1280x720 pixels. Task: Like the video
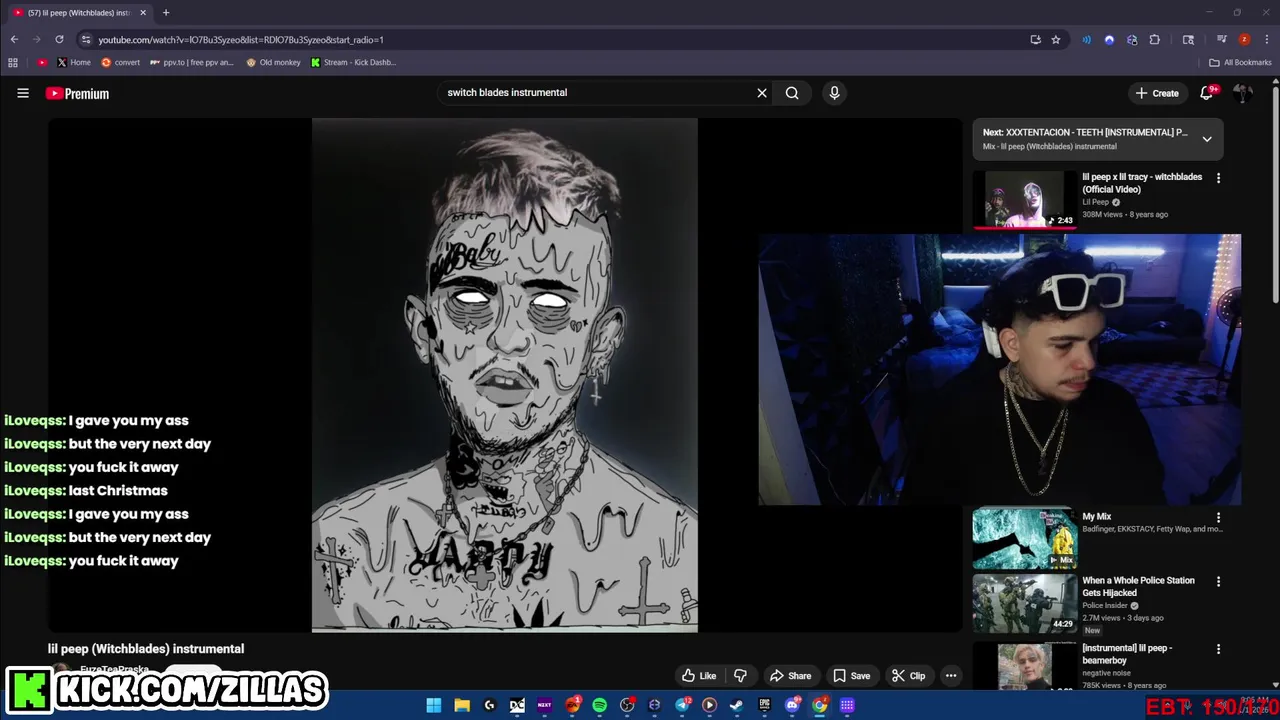pos(699,676)
